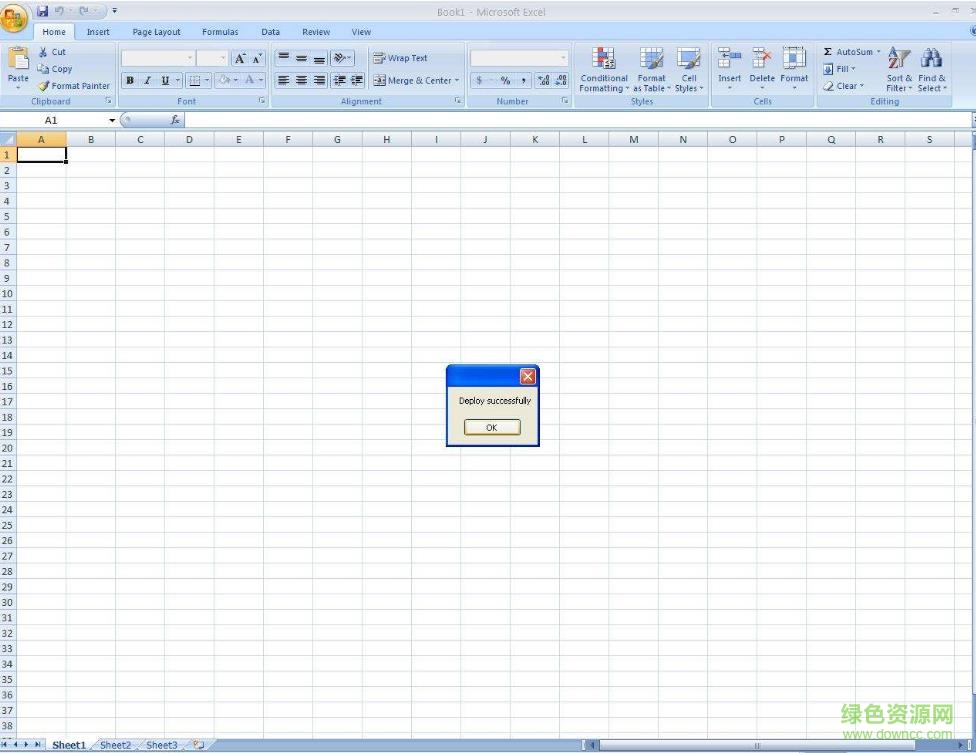Pick the Fill Color swatch
This screenshot has width=976, height=753.
point(224,80)
